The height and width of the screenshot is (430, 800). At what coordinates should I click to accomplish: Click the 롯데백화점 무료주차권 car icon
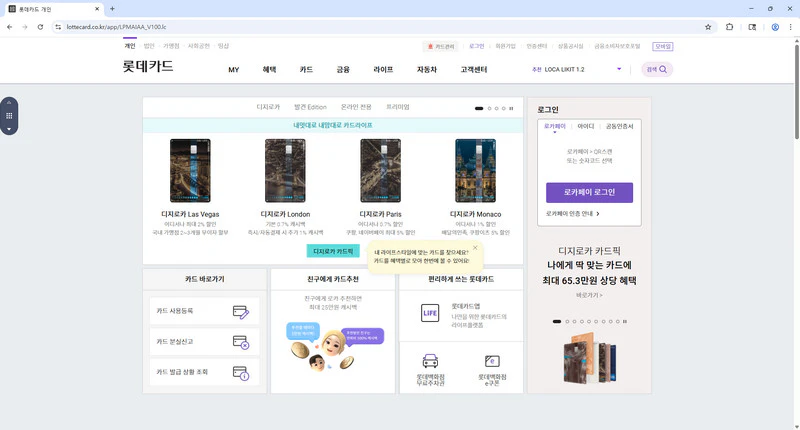(x=430, y=361)
